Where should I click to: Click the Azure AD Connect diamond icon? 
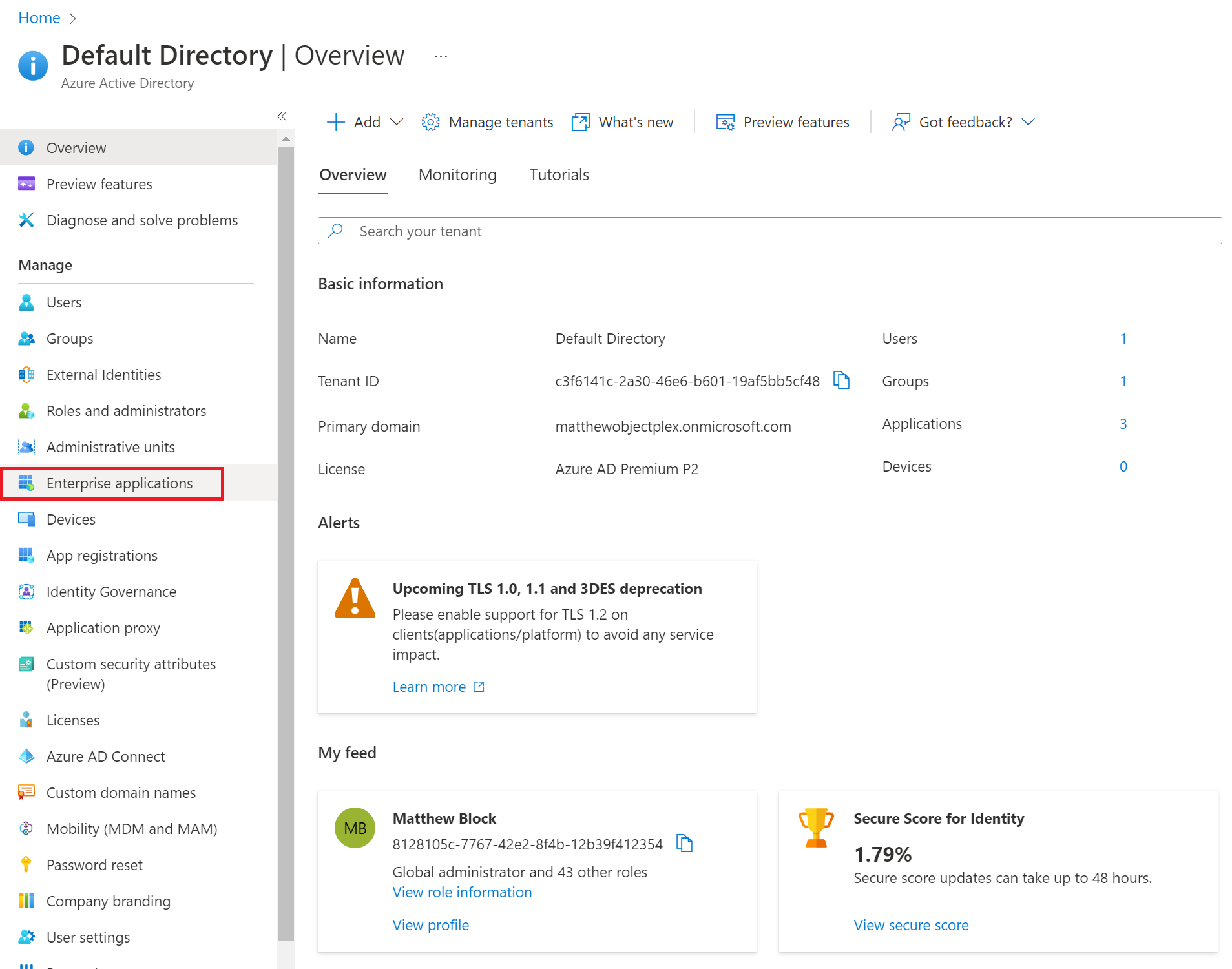[26, 756]
